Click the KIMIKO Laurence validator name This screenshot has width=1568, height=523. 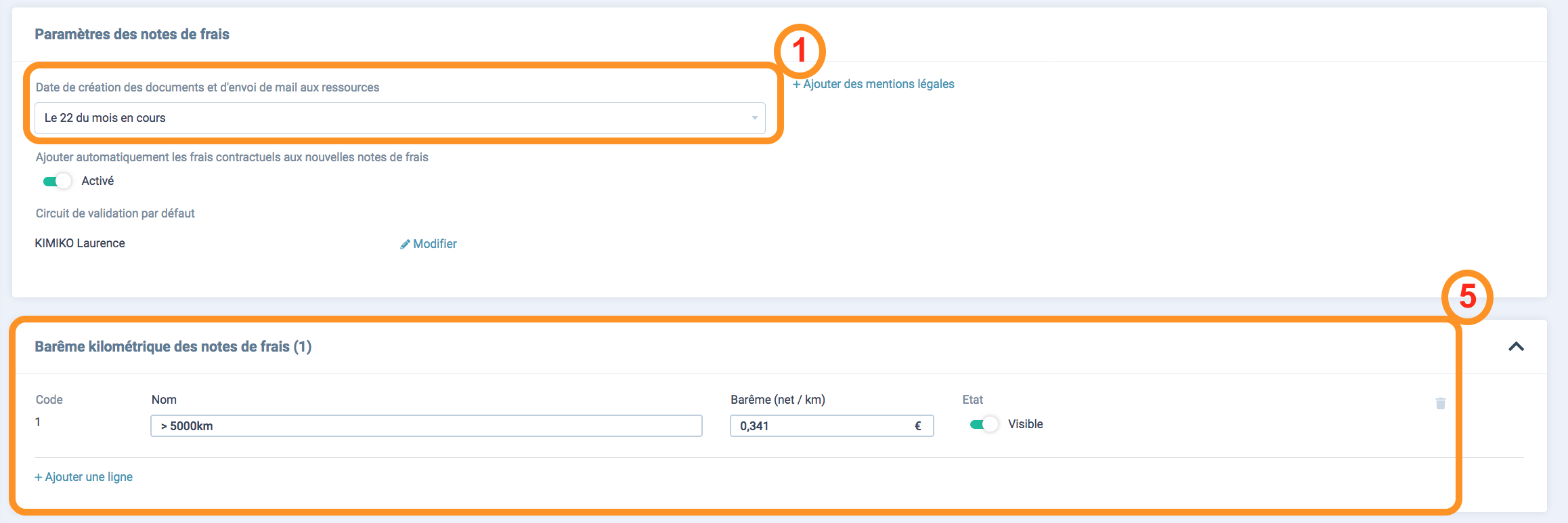point(80,243)
